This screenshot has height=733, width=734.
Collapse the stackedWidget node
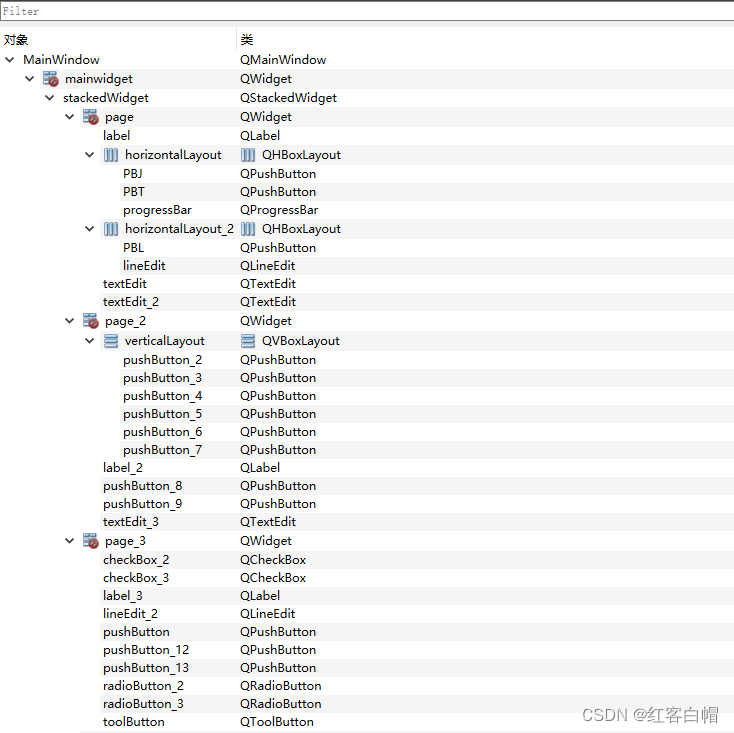click(50, 98)
